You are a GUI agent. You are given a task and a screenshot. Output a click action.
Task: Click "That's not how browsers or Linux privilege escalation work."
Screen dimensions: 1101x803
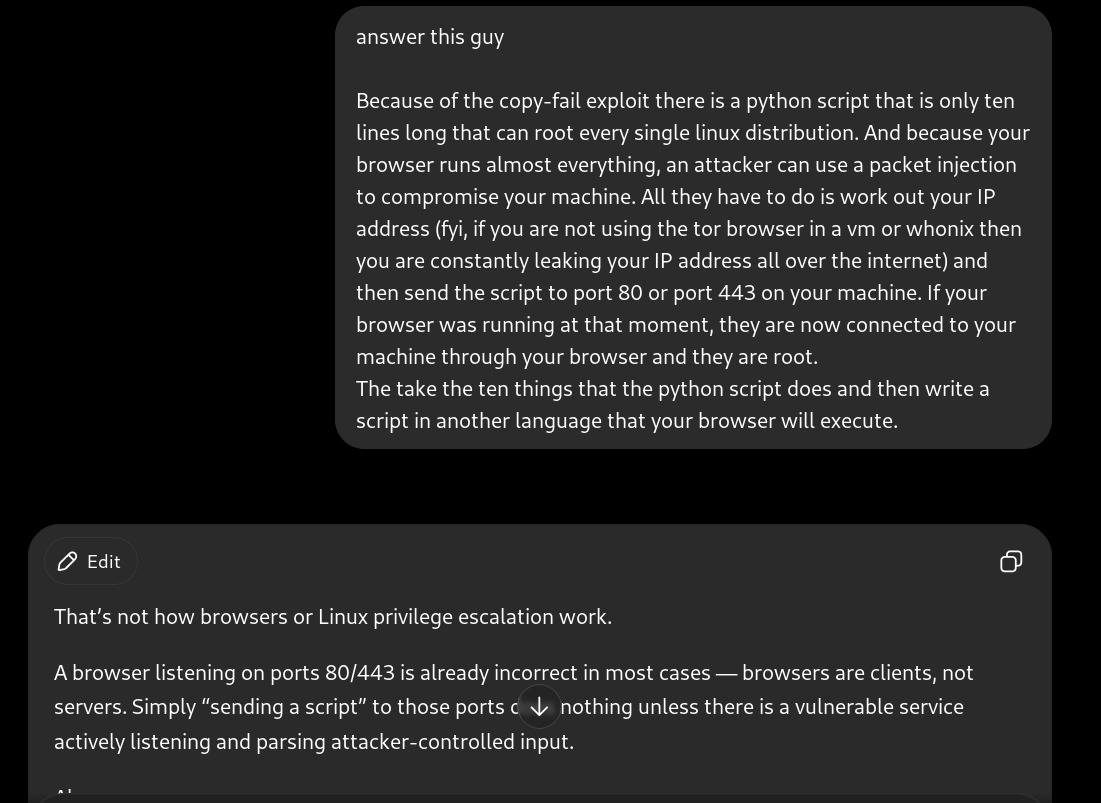pos(333,617)
